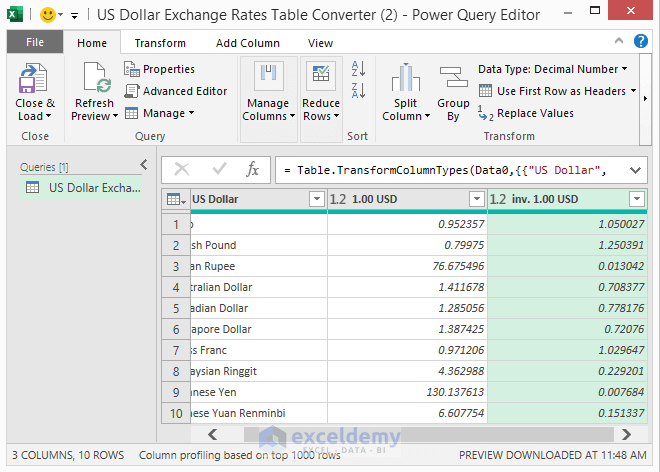Screen dimensions: 660x472
Task: Select row number 1
Action: (176, 224)
